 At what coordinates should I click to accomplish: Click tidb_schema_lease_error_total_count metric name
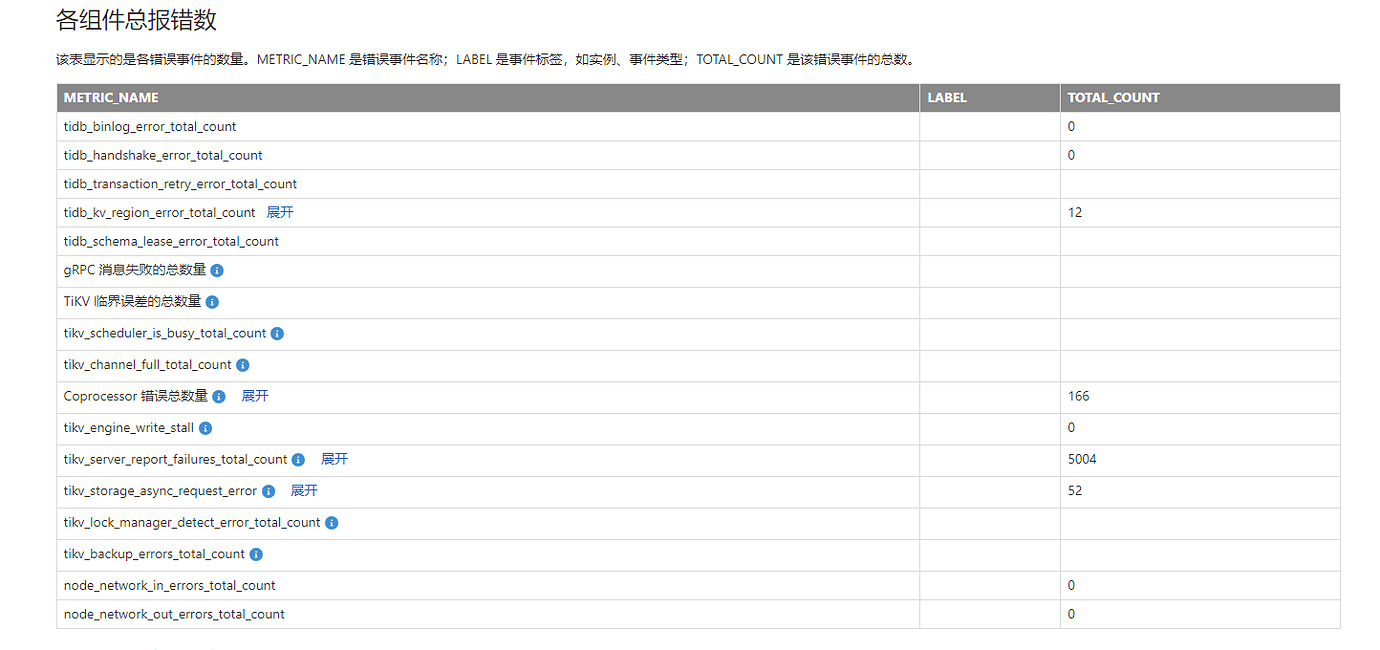[171, 241]
